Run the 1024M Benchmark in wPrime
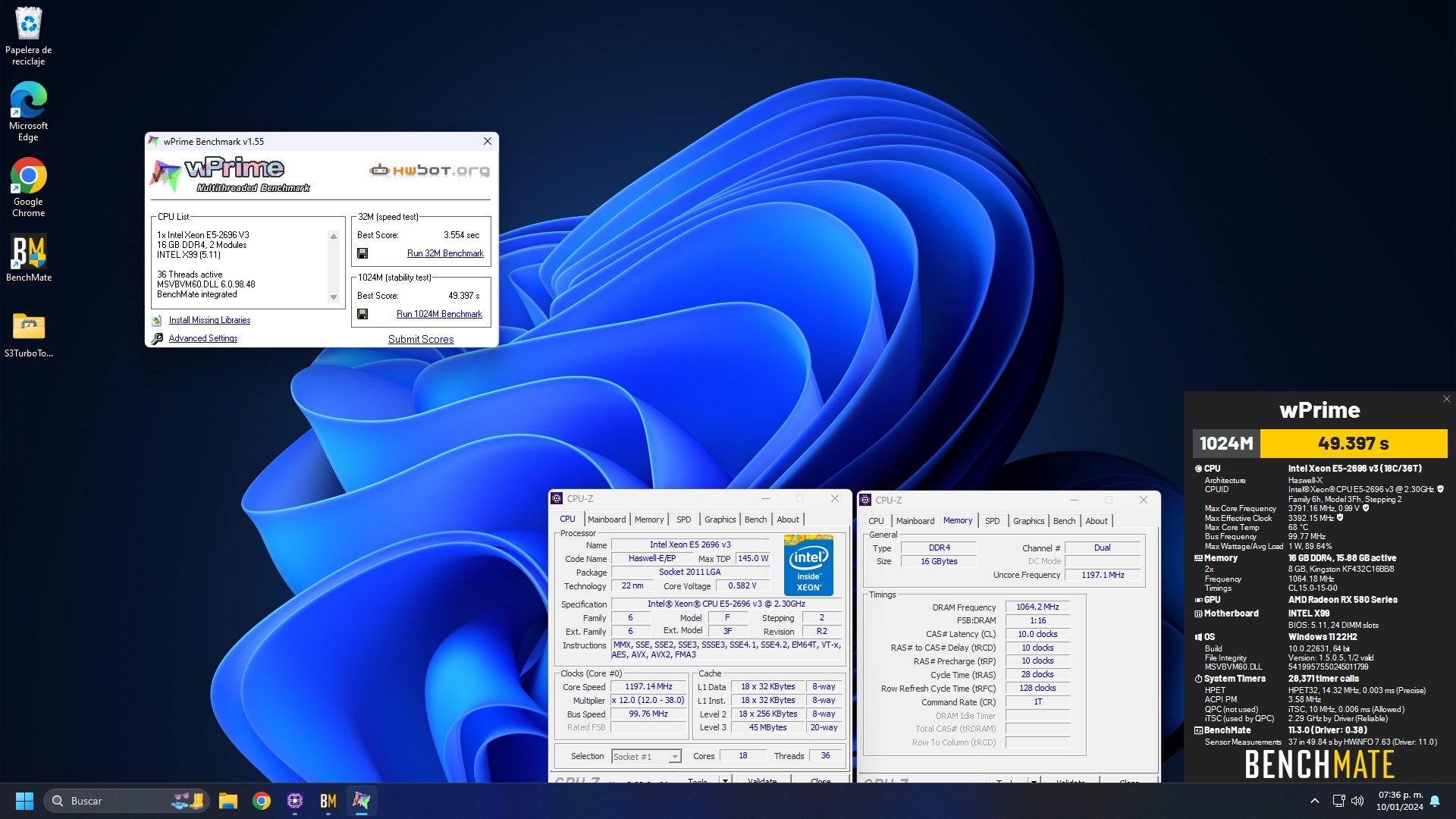The image size is (1456, 819). click(x=439, y=314)
